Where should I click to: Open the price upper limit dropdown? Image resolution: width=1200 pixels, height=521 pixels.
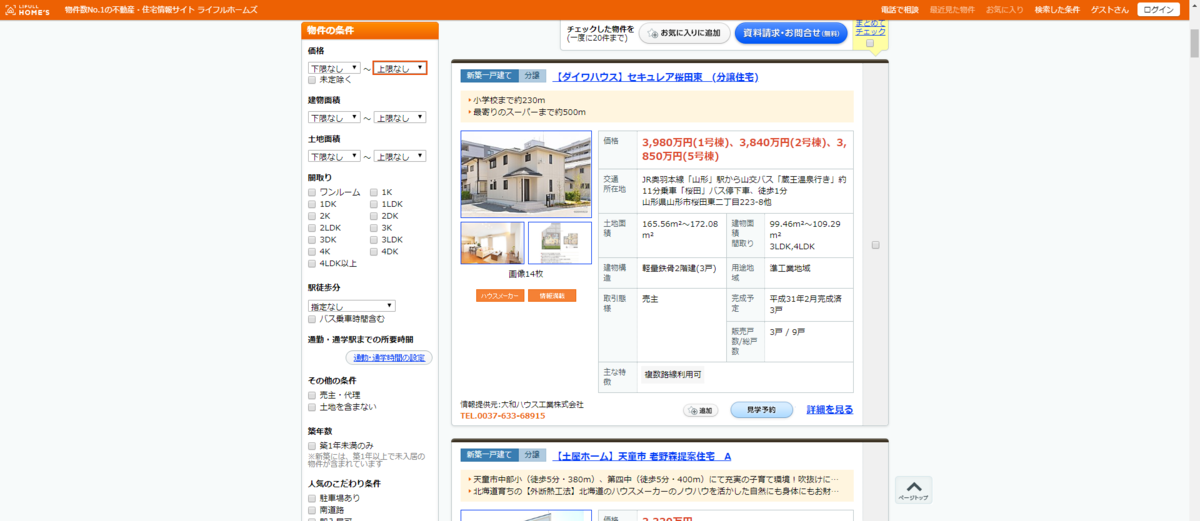[400, 68]
